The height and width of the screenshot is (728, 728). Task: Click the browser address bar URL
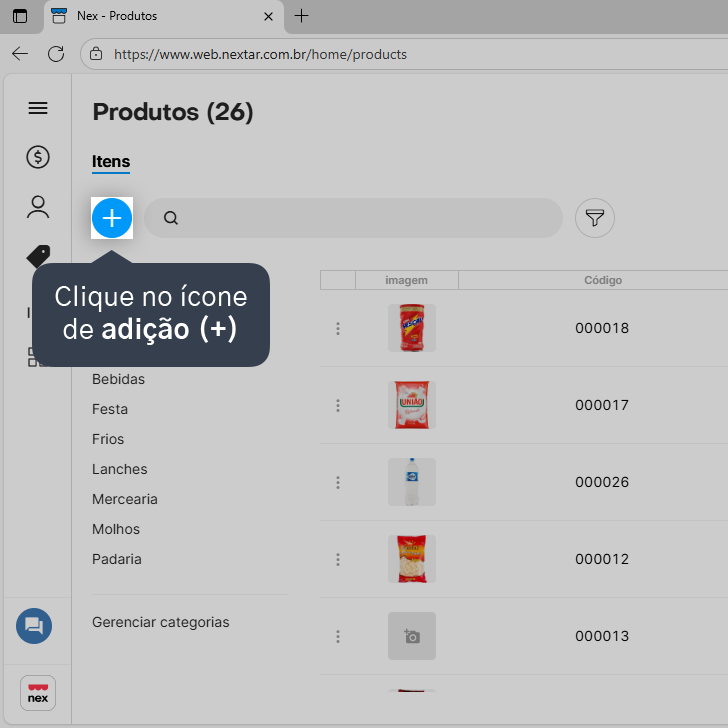(x=260, y=54)
